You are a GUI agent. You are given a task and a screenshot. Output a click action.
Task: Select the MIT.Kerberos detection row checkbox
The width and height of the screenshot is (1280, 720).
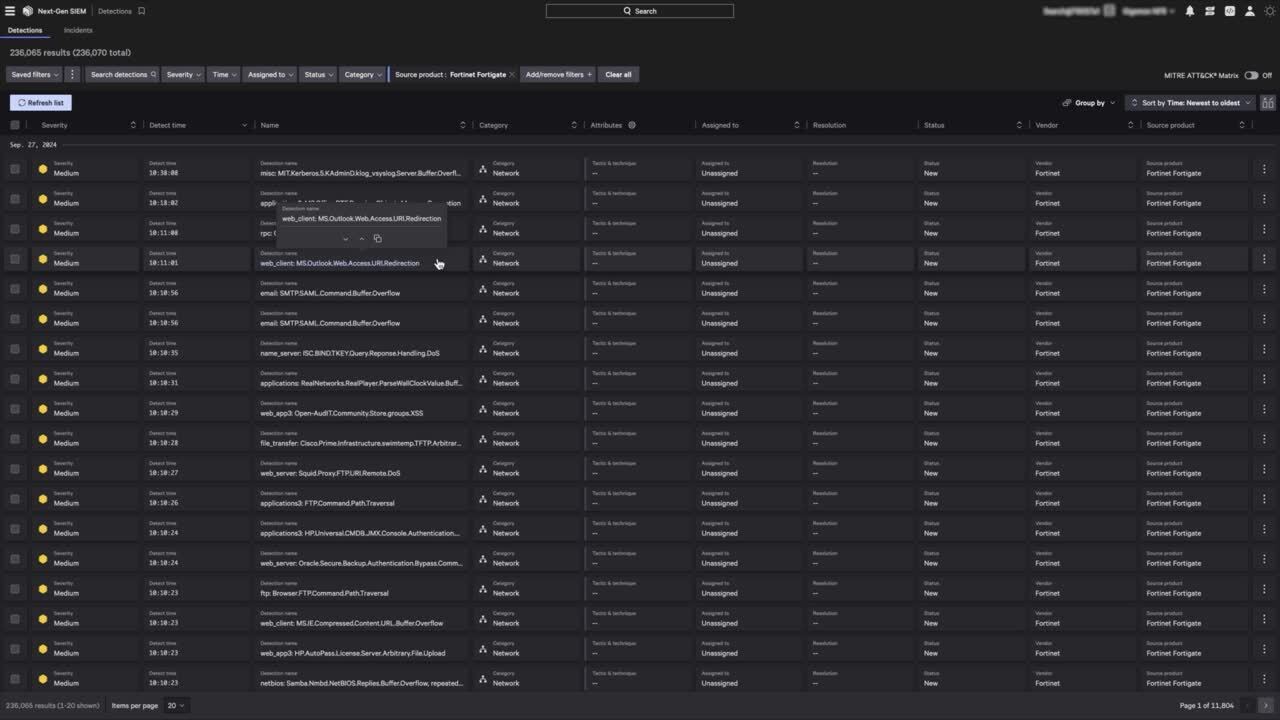coord(15,169)
